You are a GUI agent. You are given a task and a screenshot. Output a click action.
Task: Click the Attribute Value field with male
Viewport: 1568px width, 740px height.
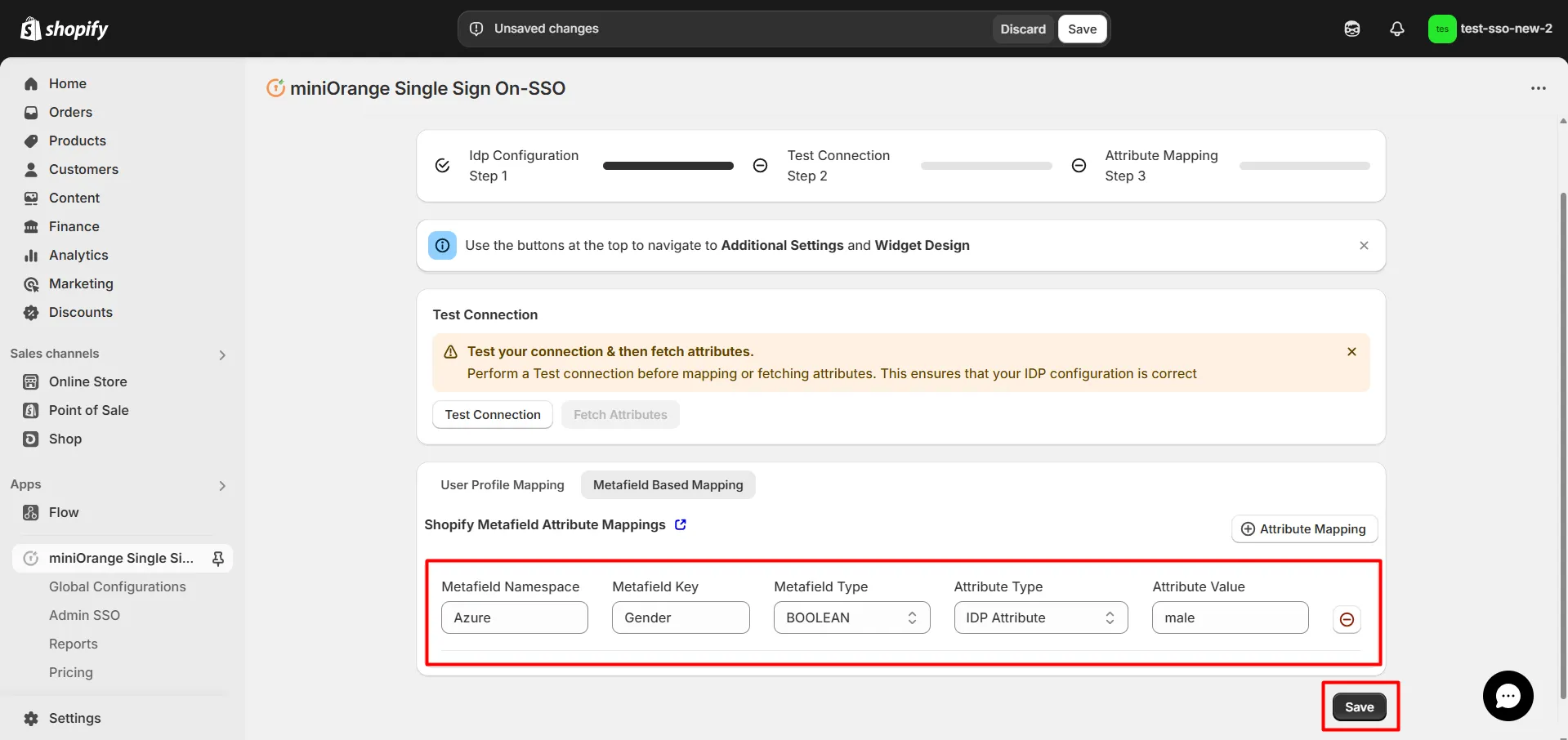click(x=1230, y=617)
